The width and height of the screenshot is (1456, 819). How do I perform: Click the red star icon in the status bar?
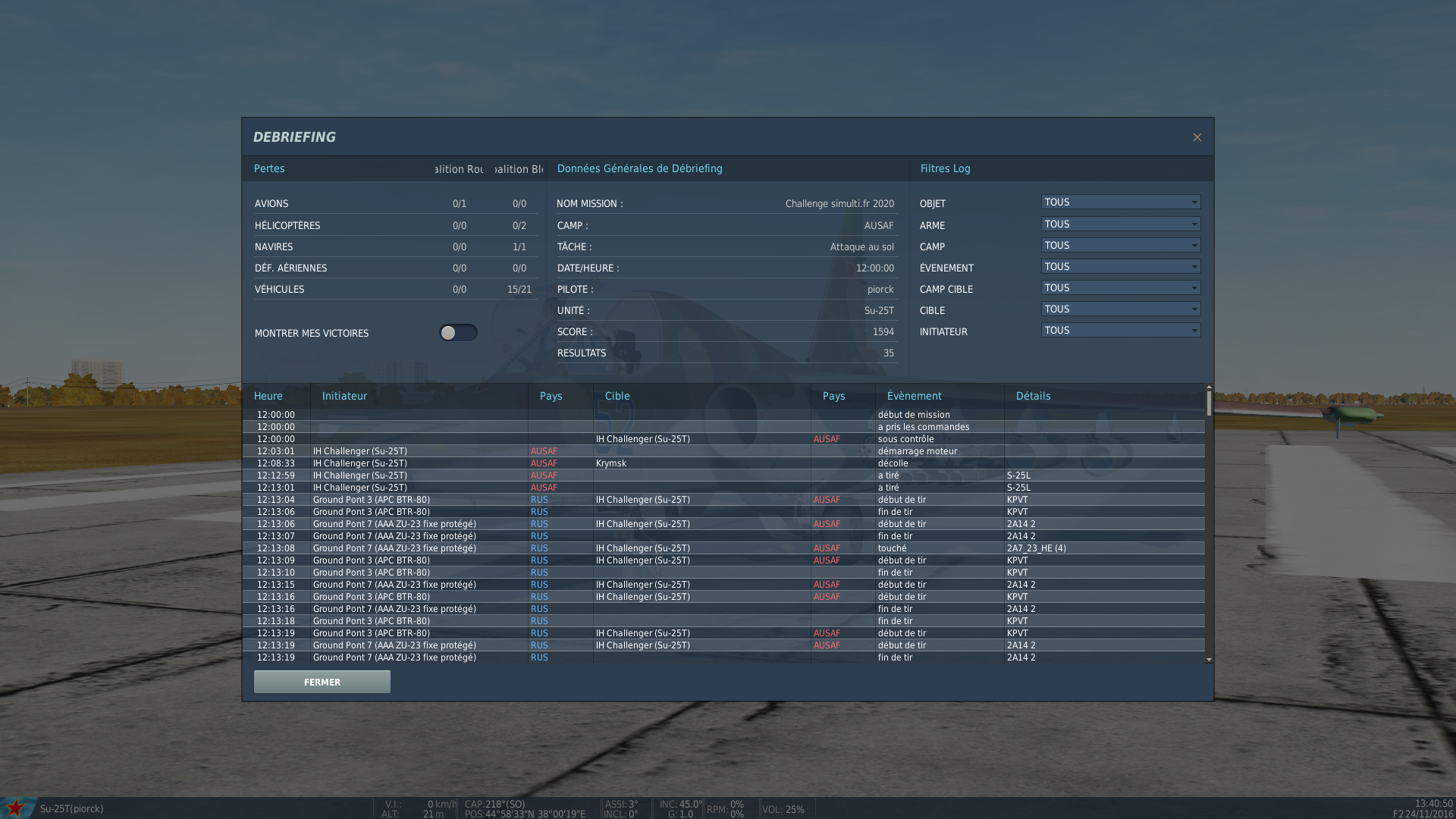(x=15, y=808)
